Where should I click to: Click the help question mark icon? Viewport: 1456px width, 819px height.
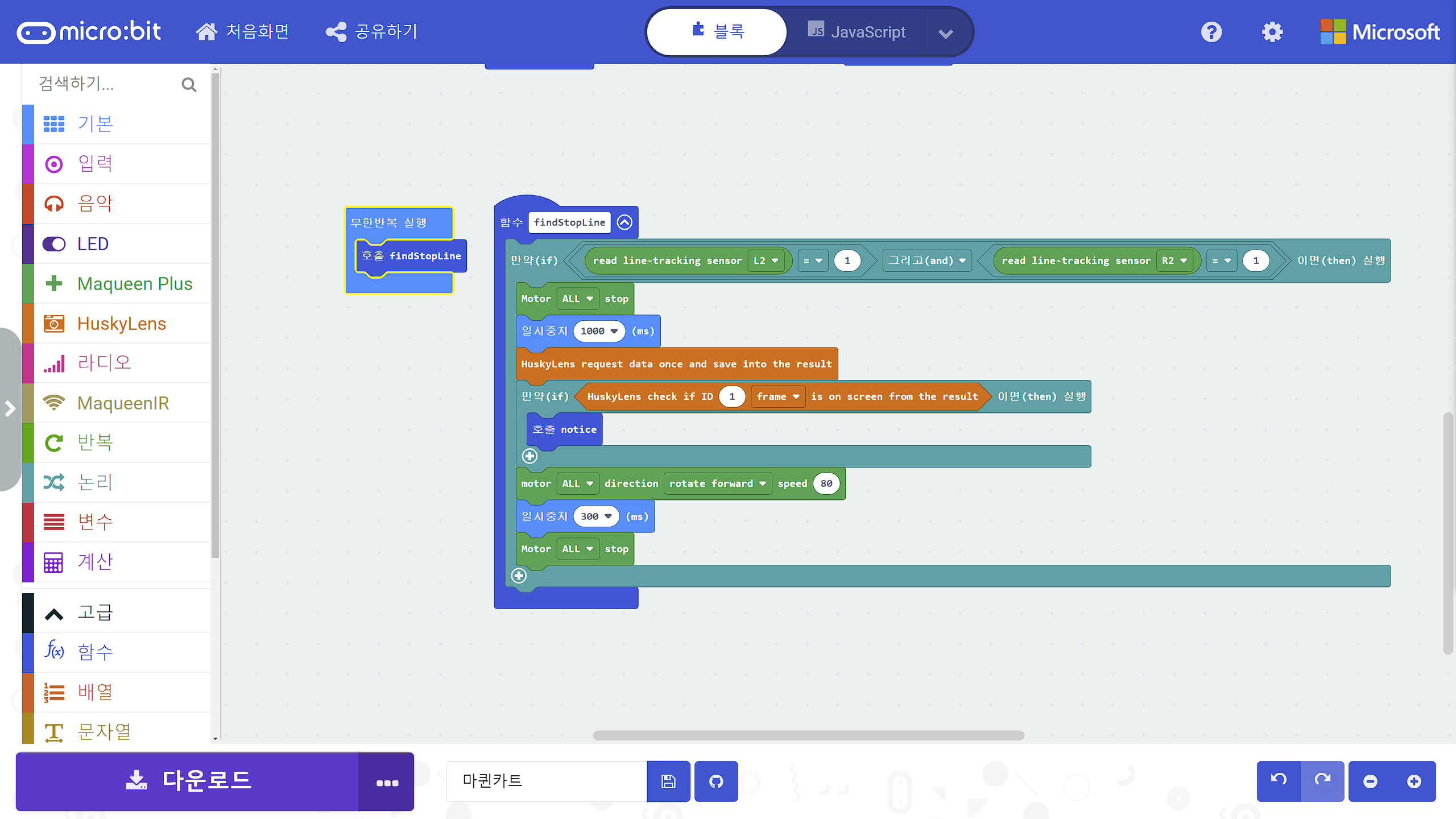(1211, 32)
